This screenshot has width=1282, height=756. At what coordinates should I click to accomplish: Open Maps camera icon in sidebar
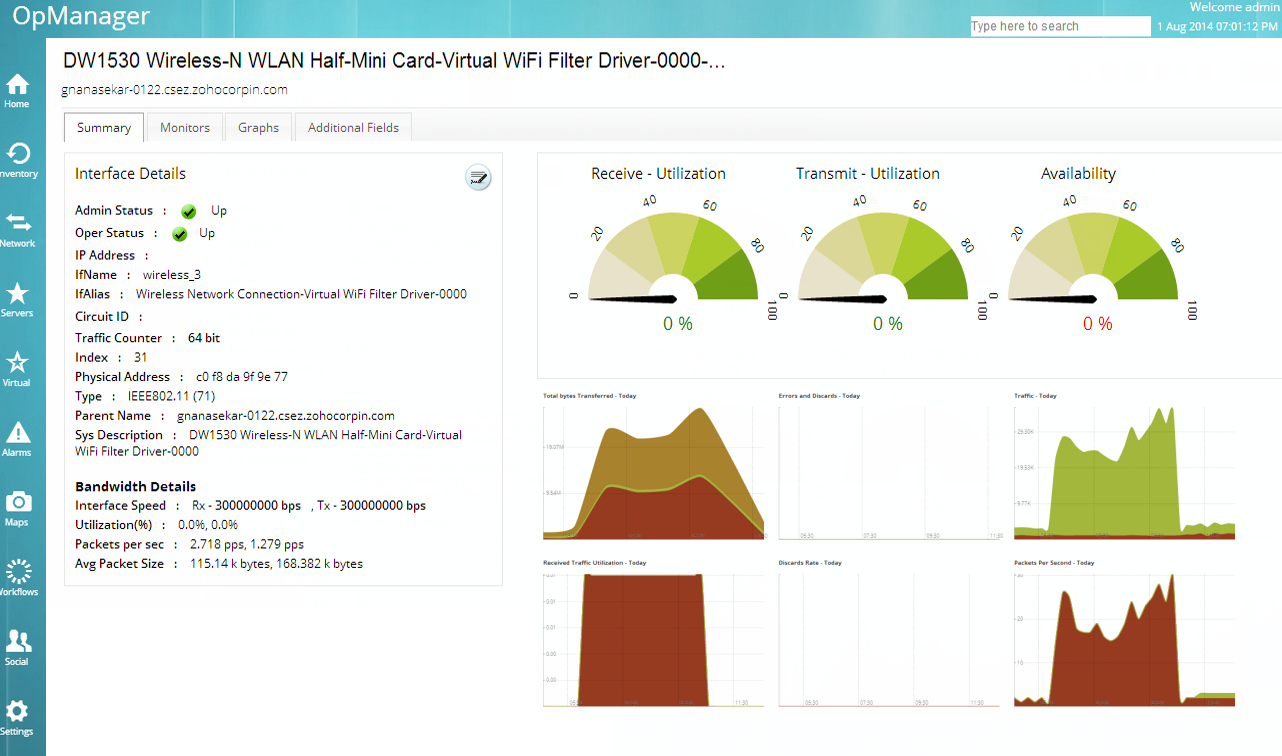pyautogui.click(x=17, y=507)
